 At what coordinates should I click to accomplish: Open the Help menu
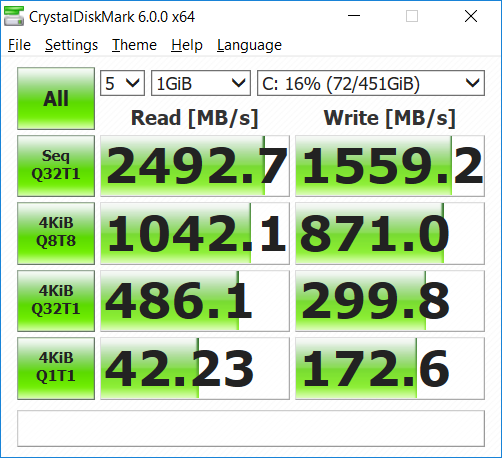tap(187, 45)
